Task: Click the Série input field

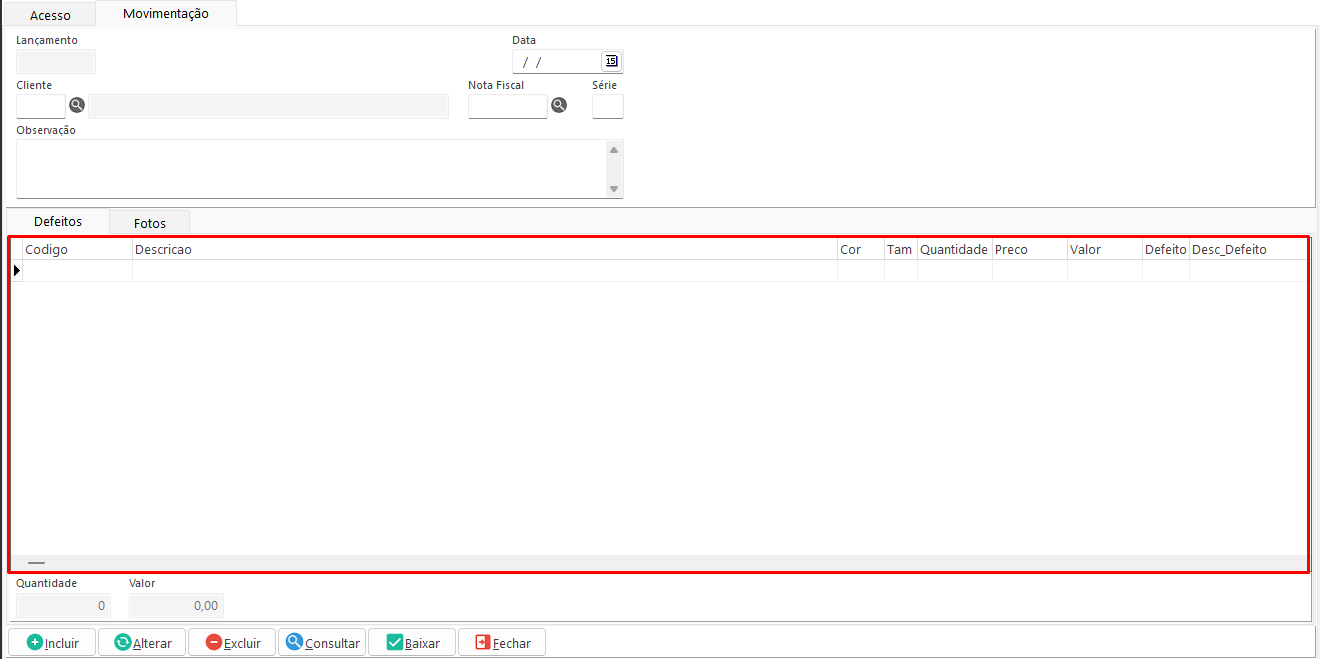Action: tap(607, 106)
